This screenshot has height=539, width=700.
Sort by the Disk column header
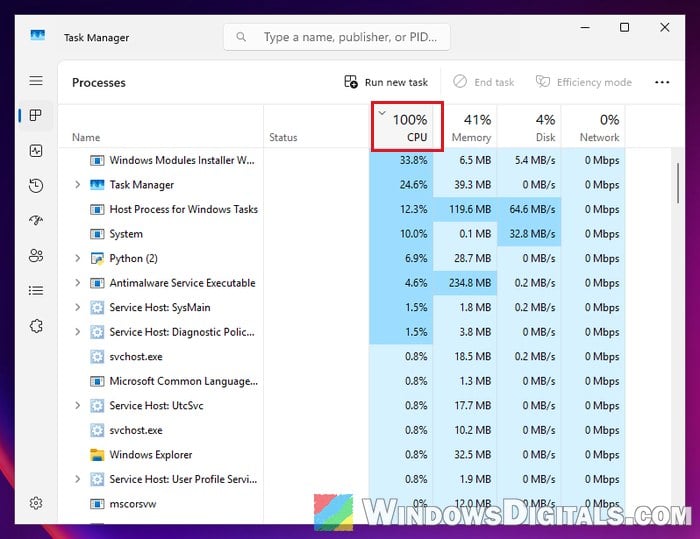529,127
